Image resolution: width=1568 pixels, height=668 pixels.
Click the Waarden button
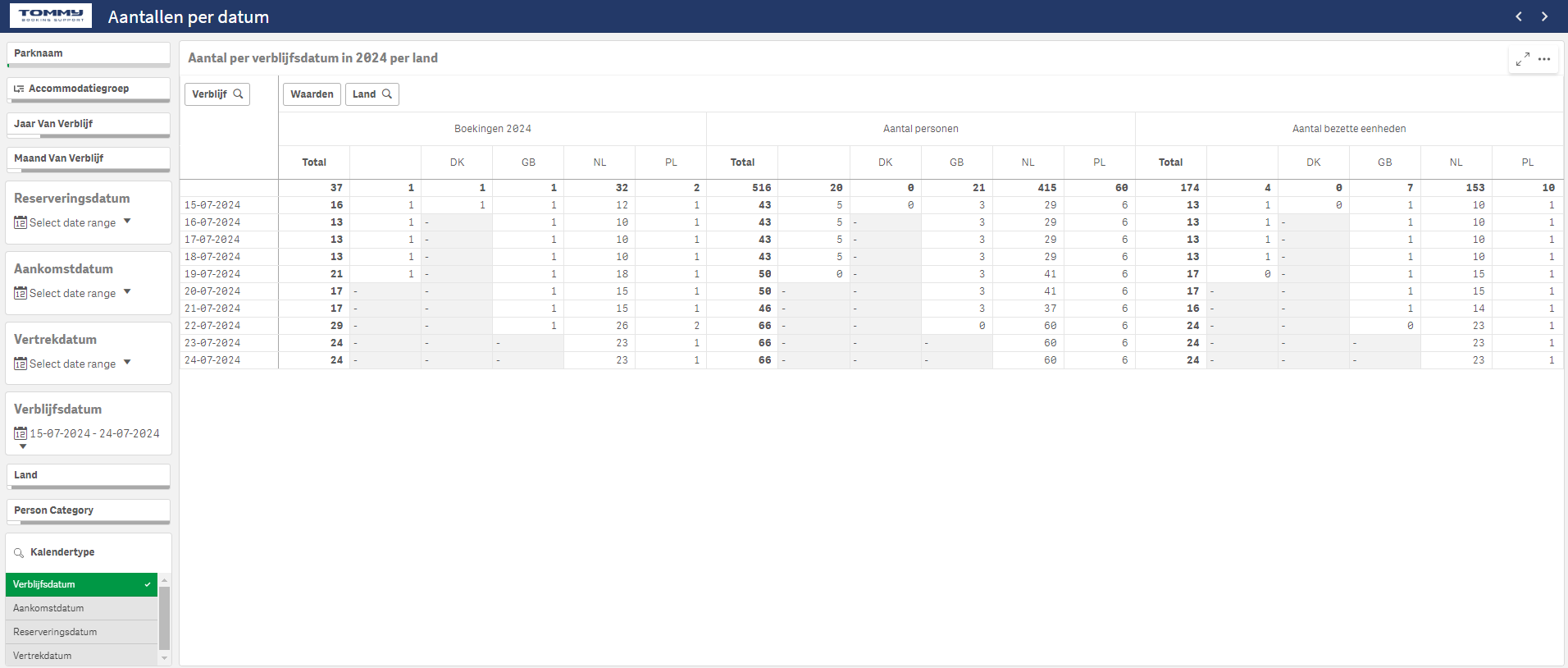pyautogui.click(x=312, y=94)
